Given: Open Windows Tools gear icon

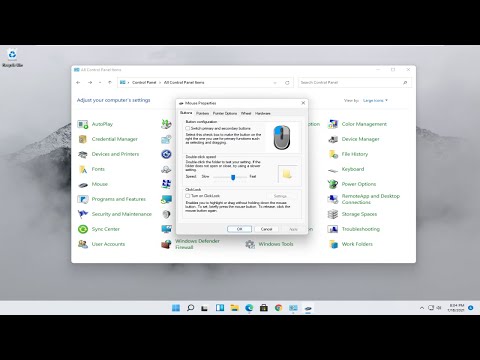Looking at the screenshot, I should click(250, 244).
